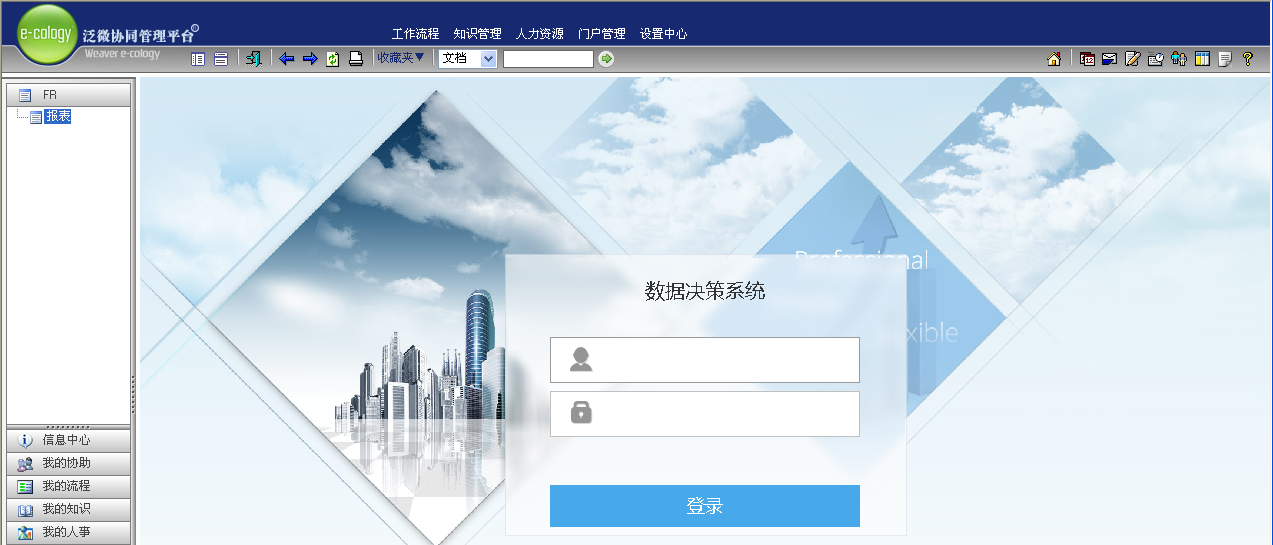This screenshot has height=545, width=1273.
Task: Open the 人力资源 menu
Action: (539, 33)
